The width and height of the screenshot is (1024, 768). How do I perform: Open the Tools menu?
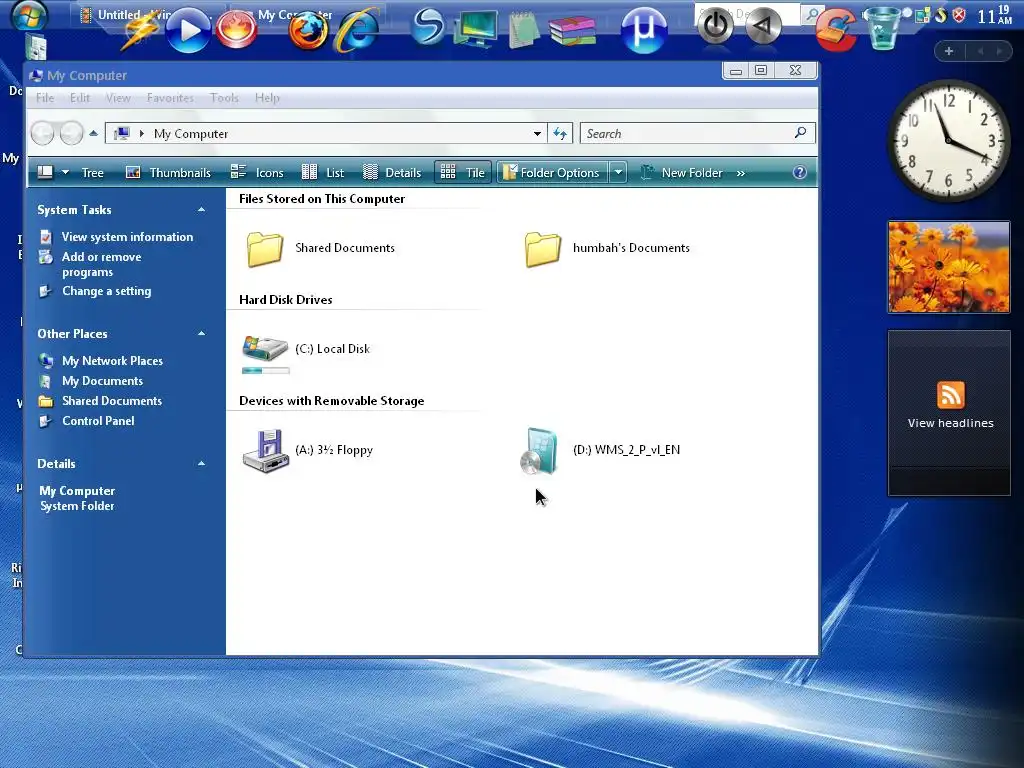tap(224, 98)
